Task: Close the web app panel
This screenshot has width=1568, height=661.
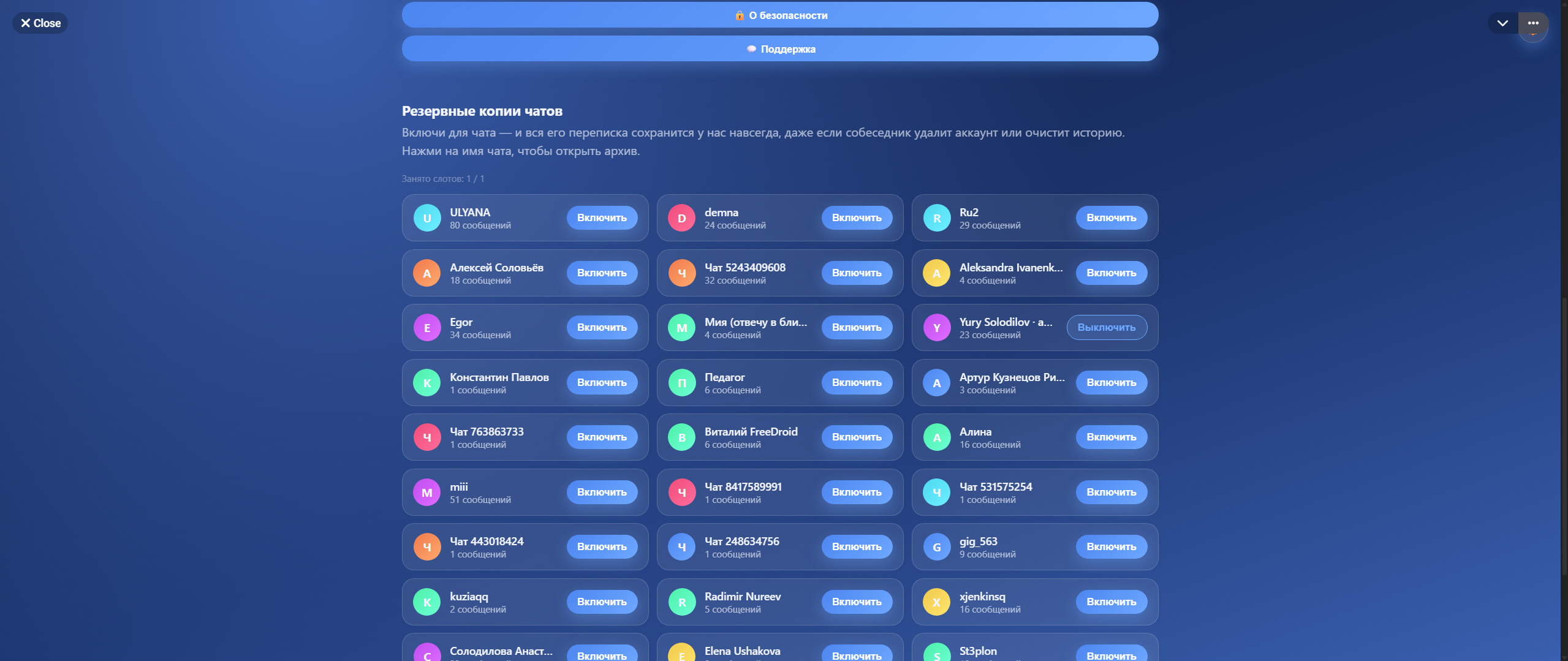Action: tap(40, 23)
